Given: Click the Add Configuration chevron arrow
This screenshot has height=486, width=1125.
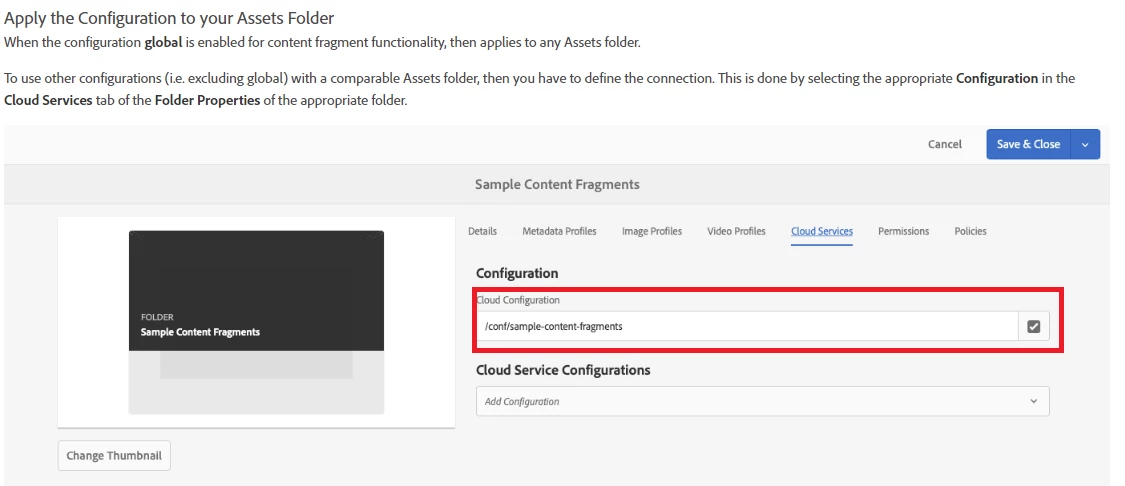Looking at the screenshot, I should tap(1033, 401).
